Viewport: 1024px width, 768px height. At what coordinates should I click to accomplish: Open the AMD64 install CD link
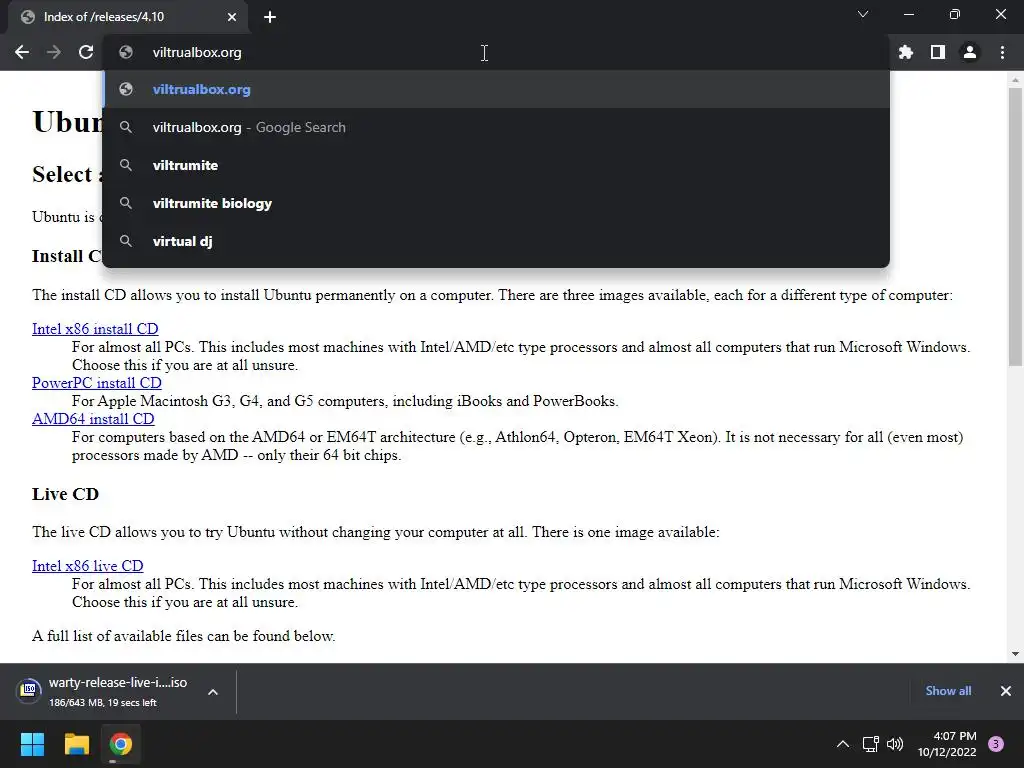[x=93, y=419]
